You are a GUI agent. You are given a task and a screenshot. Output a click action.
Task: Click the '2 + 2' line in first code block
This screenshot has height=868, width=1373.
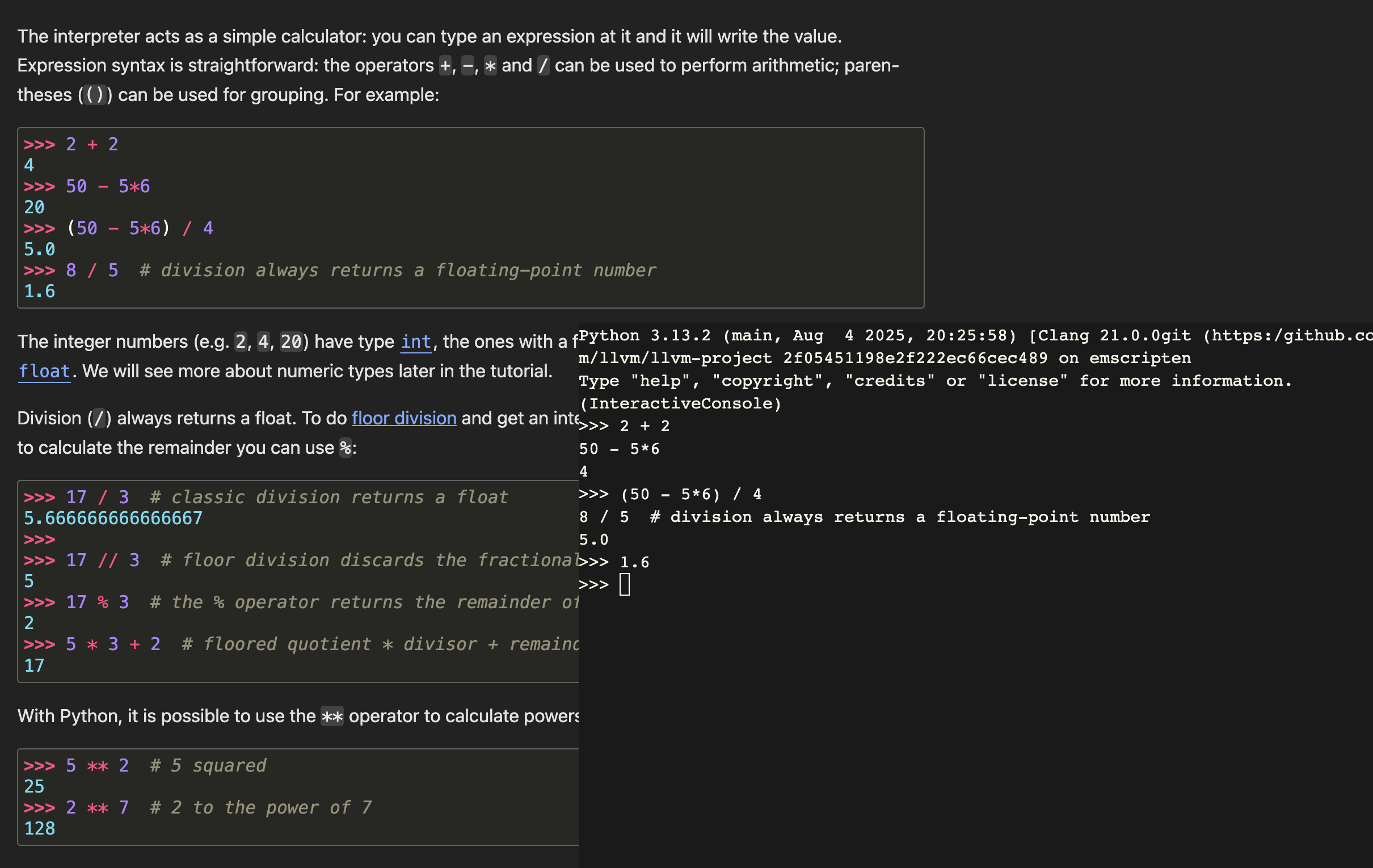pos(91,144)
